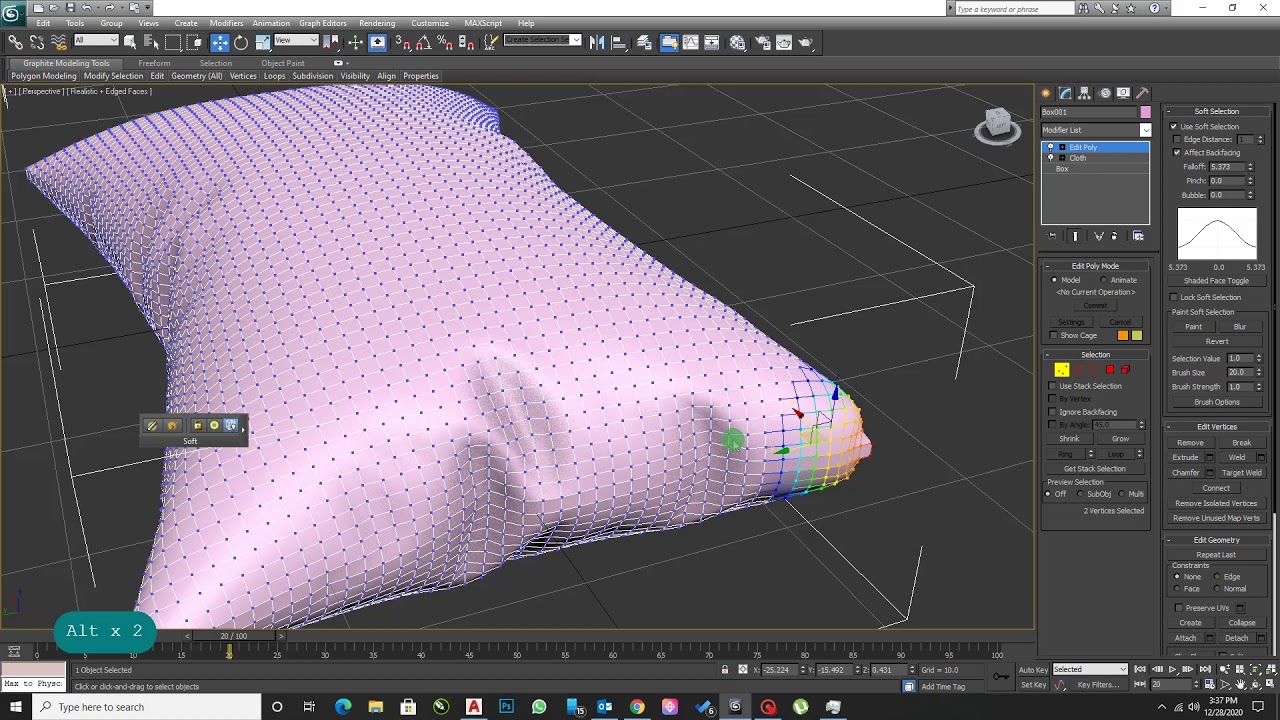The height and width of the screenshot is (720, 1280).
Task: Open the Modifiers menu
Action: [226, 23]
